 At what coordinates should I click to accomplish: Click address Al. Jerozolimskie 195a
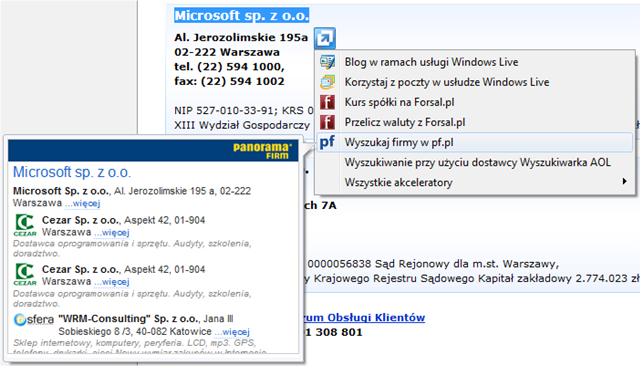pyautogui.click(x=241, y=38)
